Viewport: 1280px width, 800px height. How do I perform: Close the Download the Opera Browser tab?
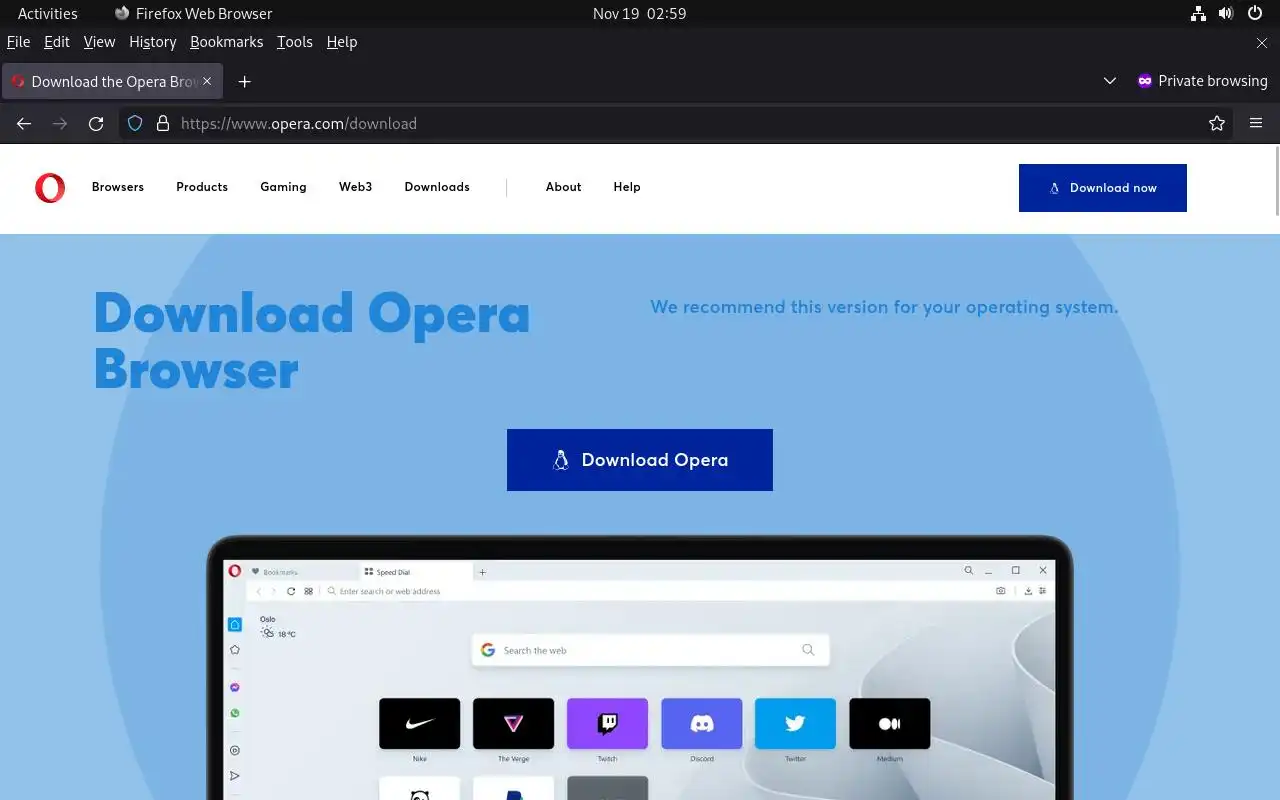click(x=207, y=81)
